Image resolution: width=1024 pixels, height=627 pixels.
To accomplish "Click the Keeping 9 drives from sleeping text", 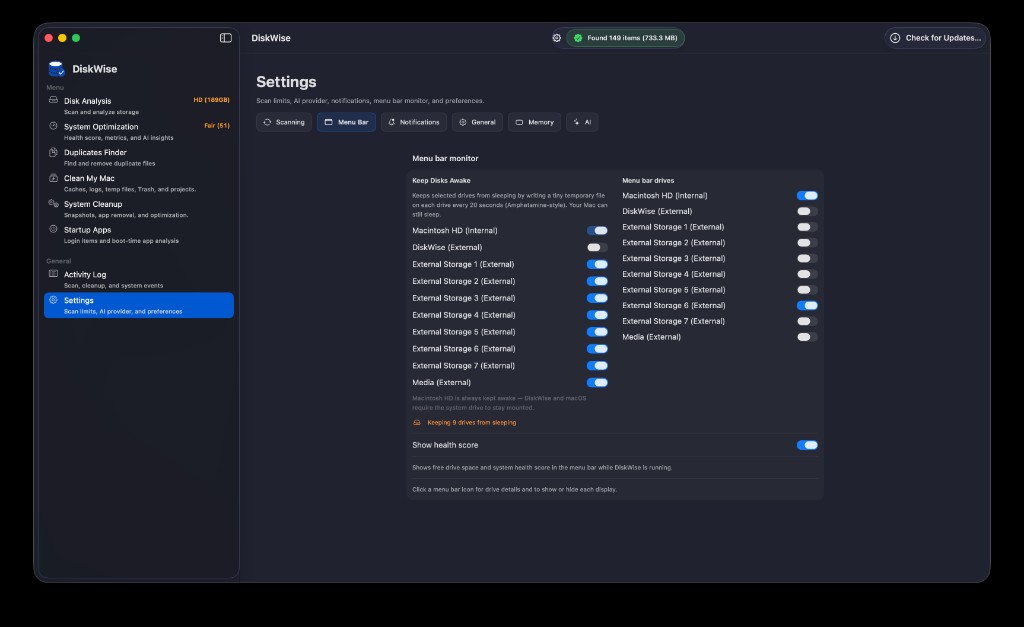I will [472, 423].
